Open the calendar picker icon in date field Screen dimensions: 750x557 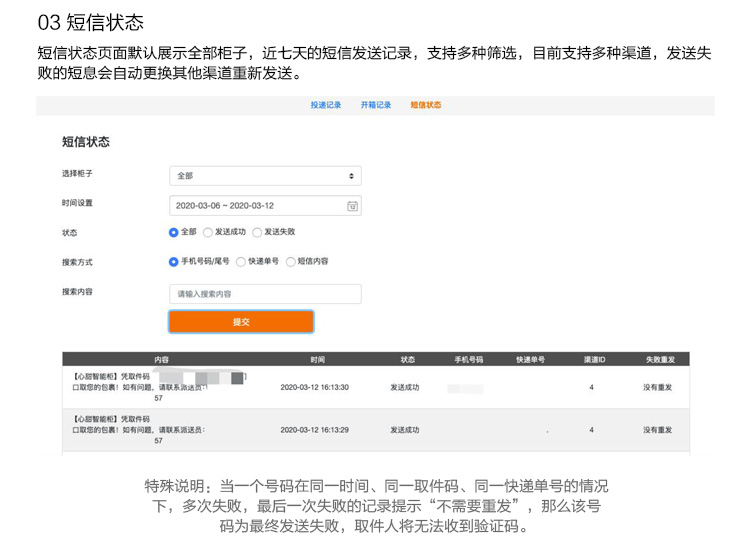352,205
